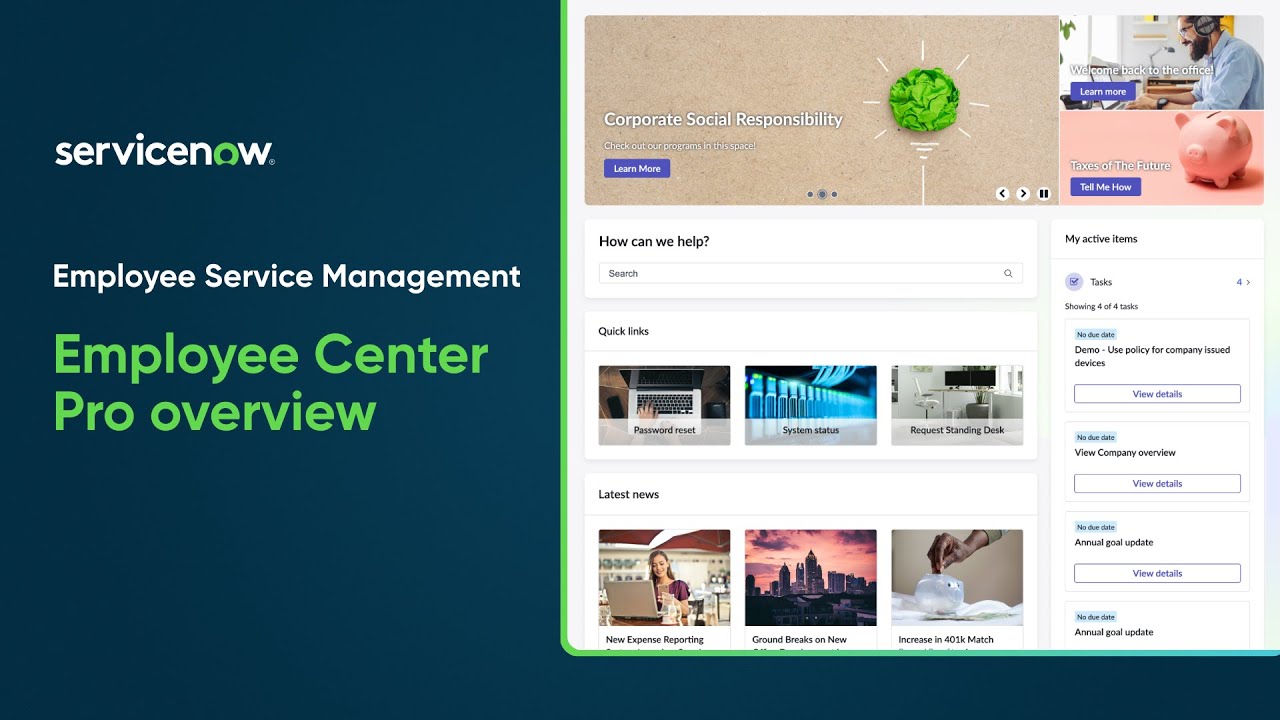Select the third carousel indicator dot

point(834,194)
